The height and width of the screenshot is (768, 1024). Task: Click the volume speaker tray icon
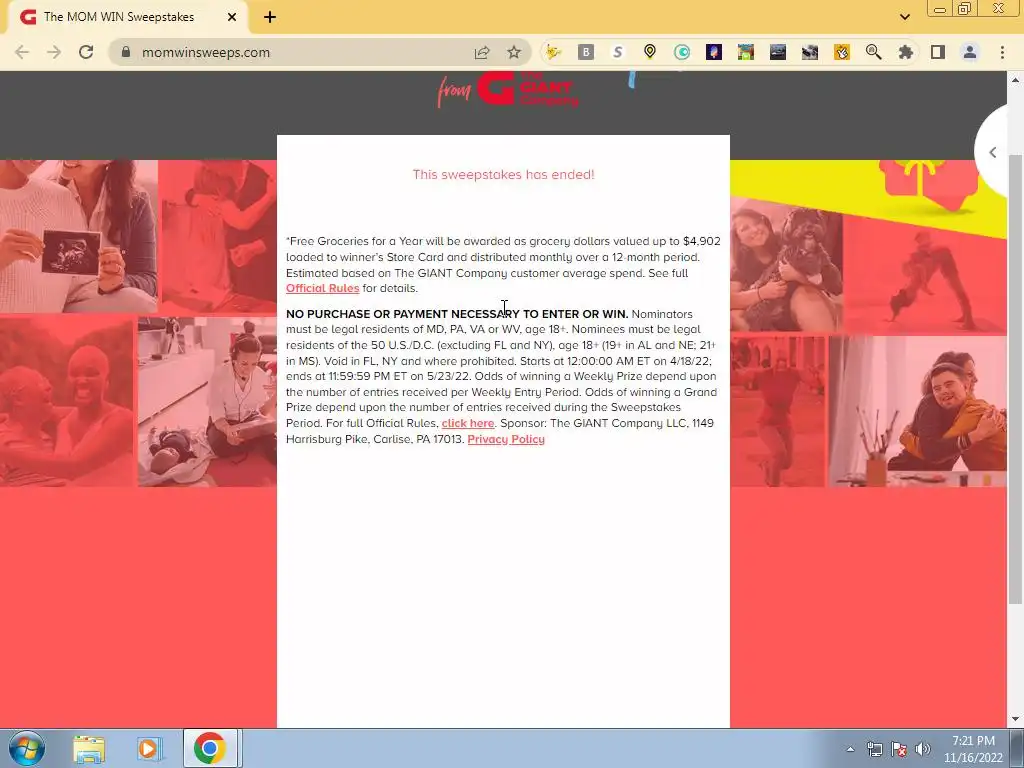coord(923,749)
